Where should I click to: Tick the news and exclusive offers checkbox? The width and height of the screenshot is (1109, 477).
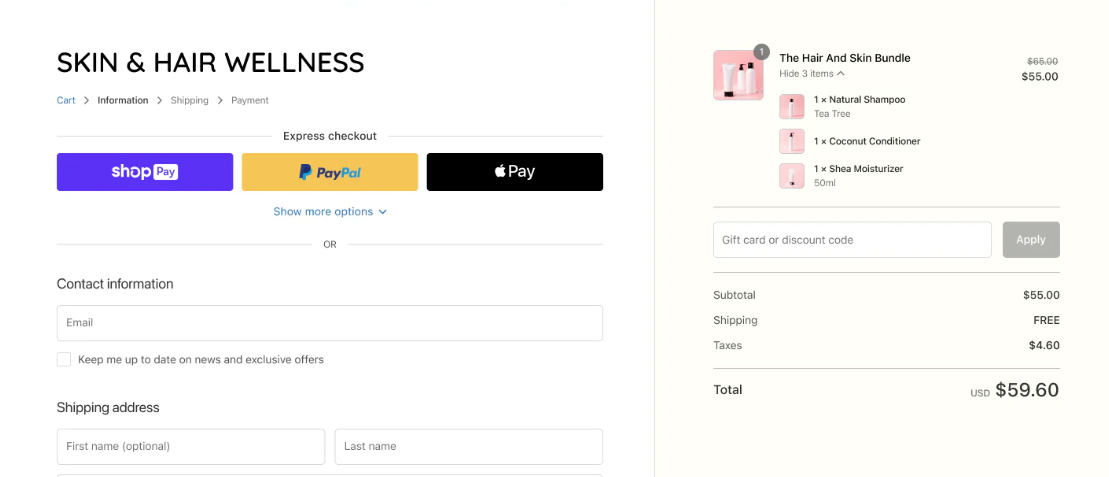(x=64, y=360)
